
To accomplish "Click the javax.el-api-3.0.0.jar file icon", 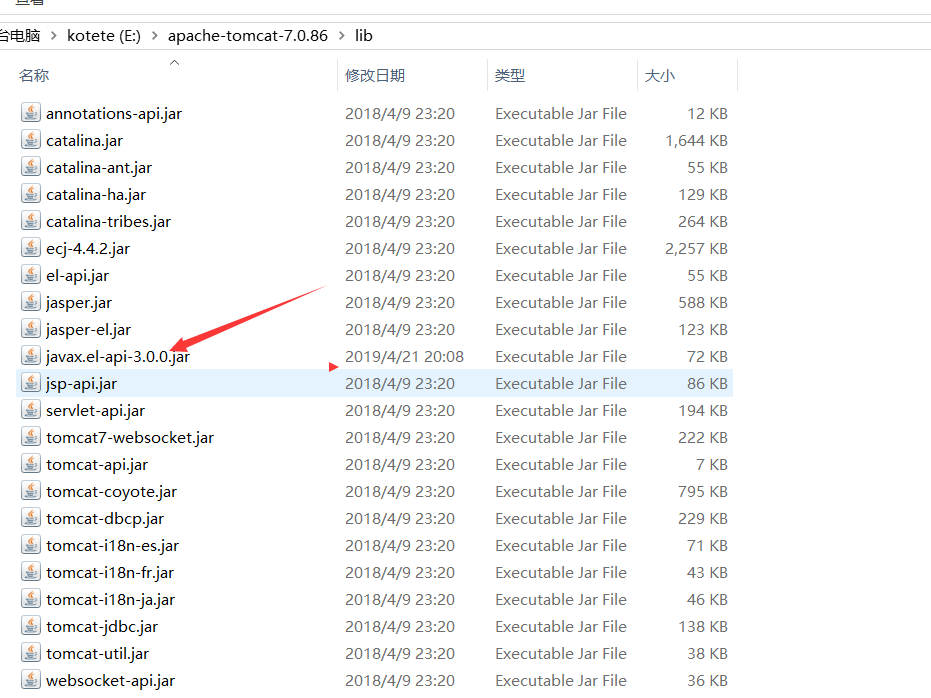I will click(x=31, y=356).
